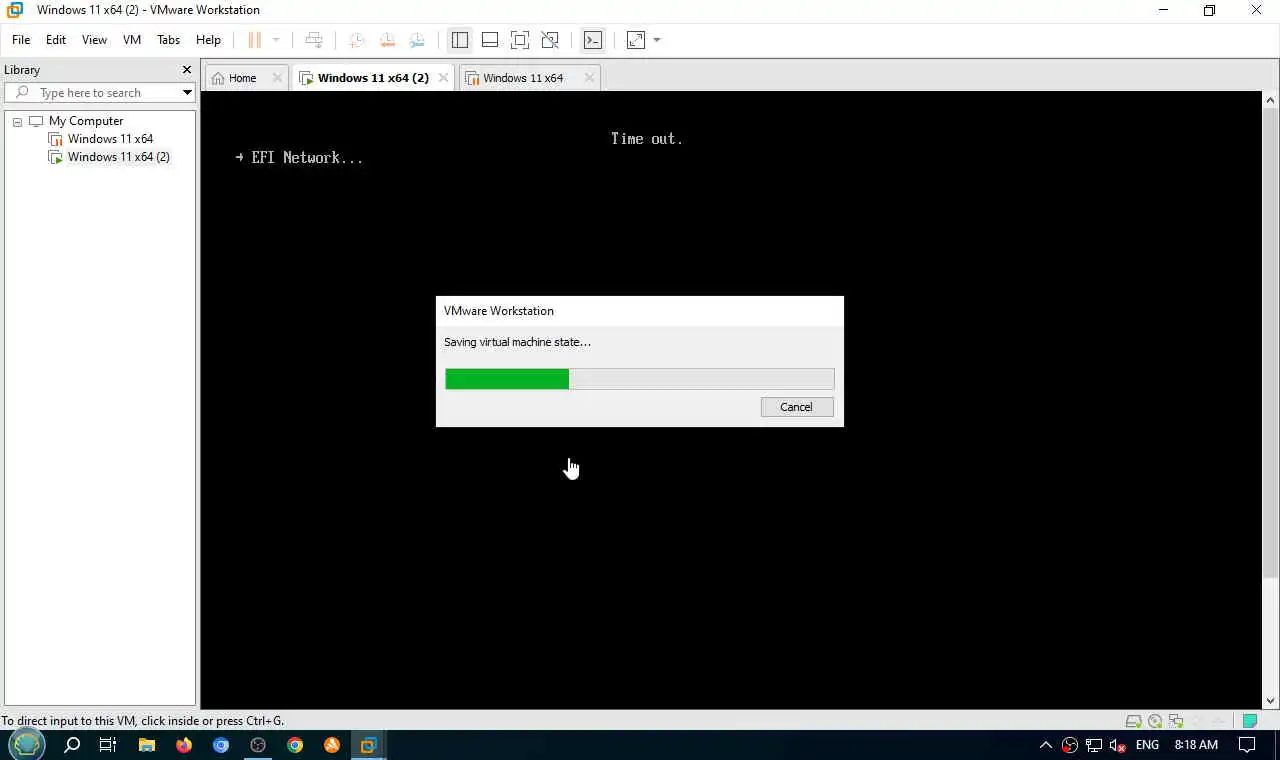The width and height of the screenshot is (1280, 760).
Task: Open the Help menu
Action: pos(208,40)
